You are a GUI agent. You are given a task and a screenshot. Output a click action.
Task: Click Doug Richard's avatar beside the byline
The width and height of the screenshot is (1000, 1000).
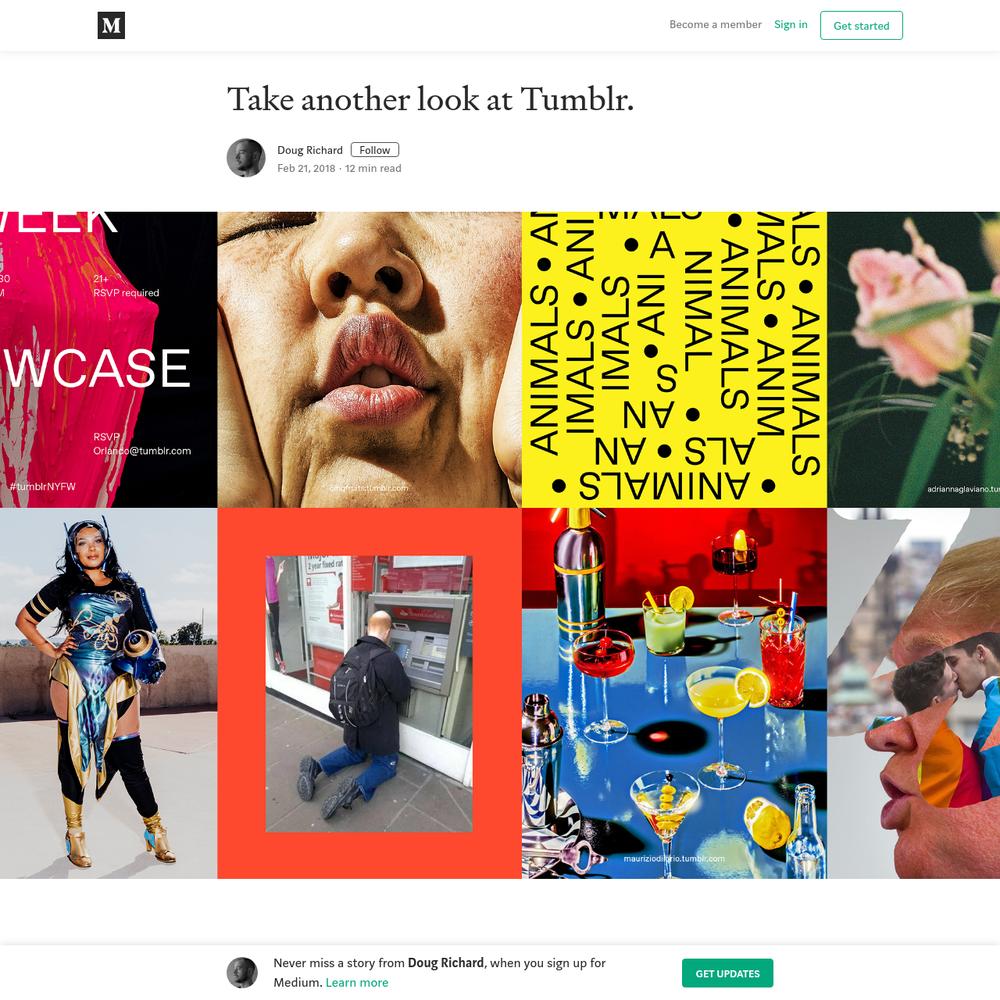[246, 158]
